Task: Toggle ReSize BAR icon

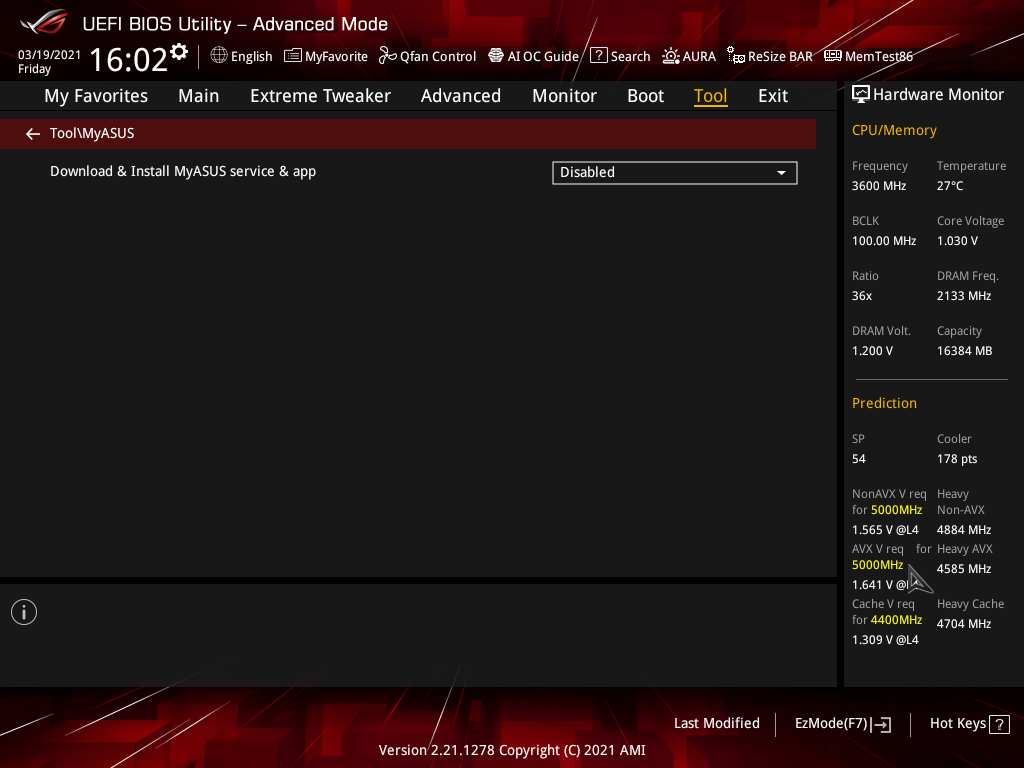Action: pyautogui.click(x=736, y=56)
